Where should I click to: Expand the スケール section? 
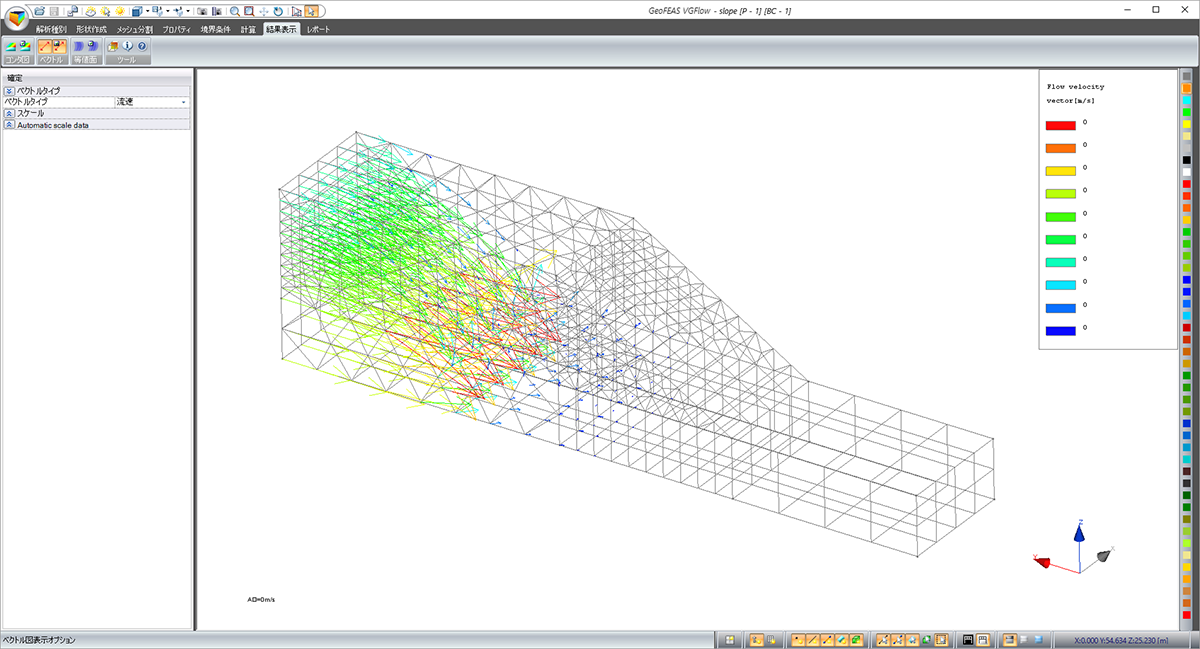(9, 114)
